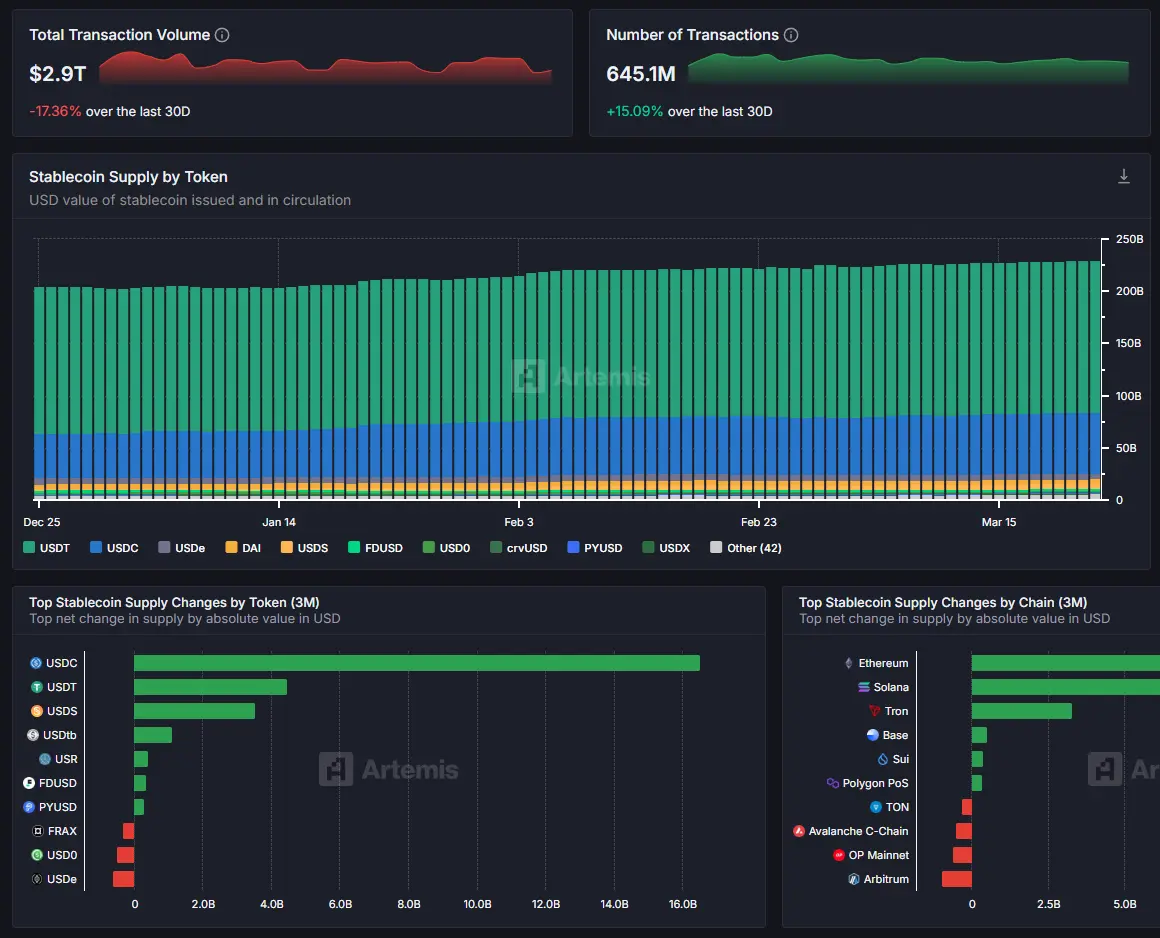Toggle Other (42) series in chart legend
1160x938 pixels.
pos(746,547)
